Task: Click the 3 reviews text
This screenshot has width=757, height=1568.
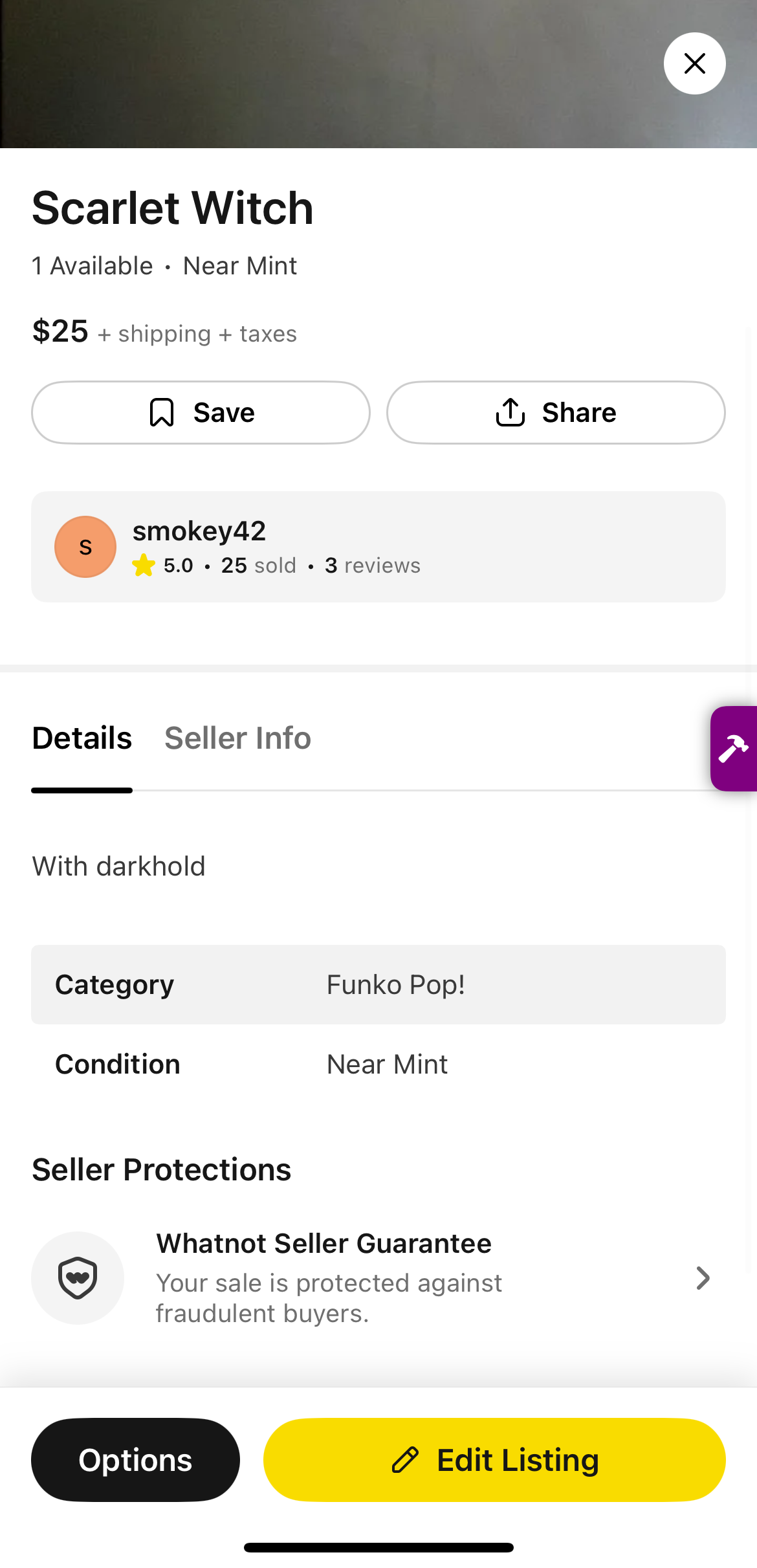Action: (373, 566)
